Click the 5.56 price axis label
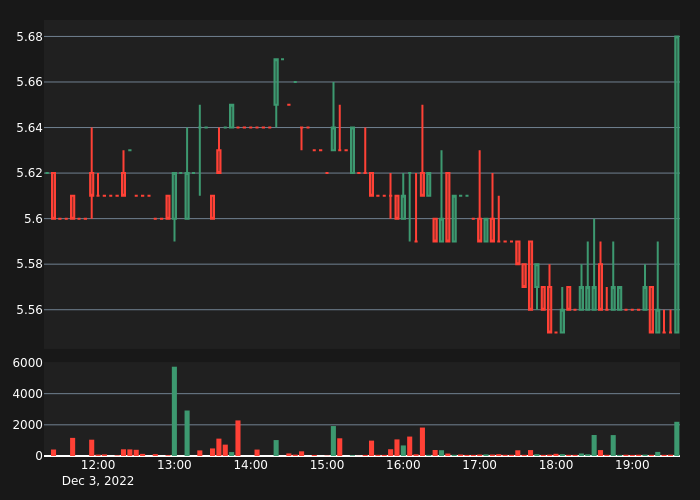This screenshot has width=700, height=500. (x=29, y=310)
